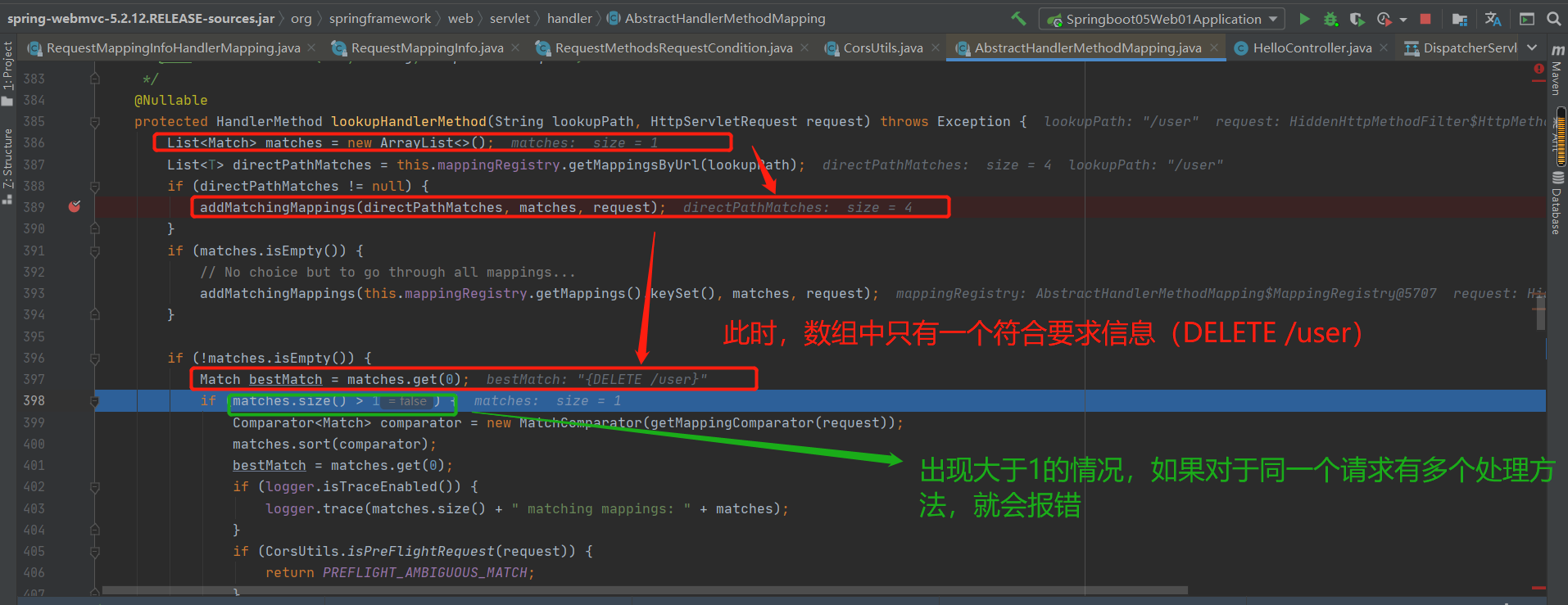Close the HelloController.java tab

point(1384,48)
